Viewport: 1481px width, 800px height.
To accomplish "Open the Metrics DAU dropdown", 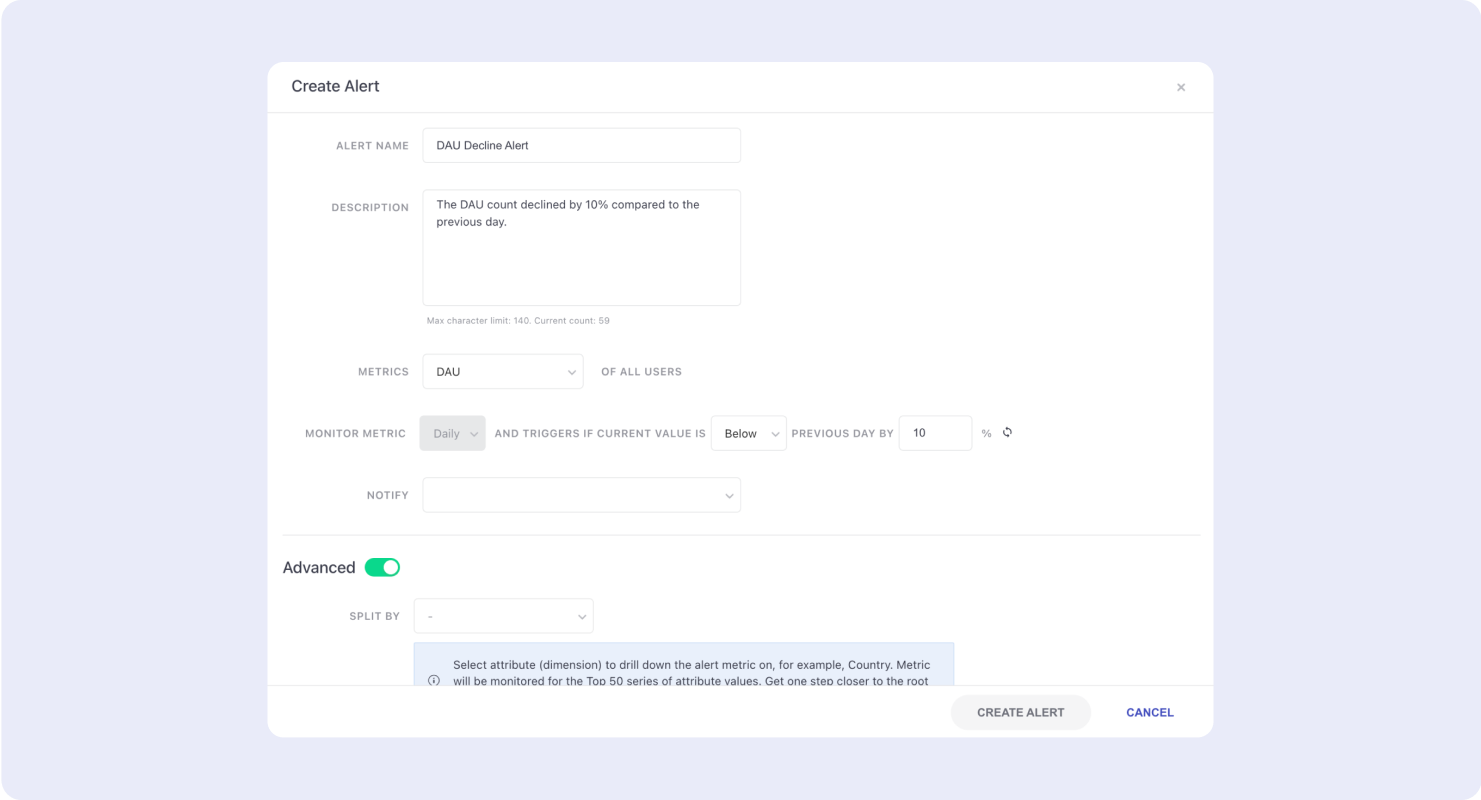I will tap(503, 372).
